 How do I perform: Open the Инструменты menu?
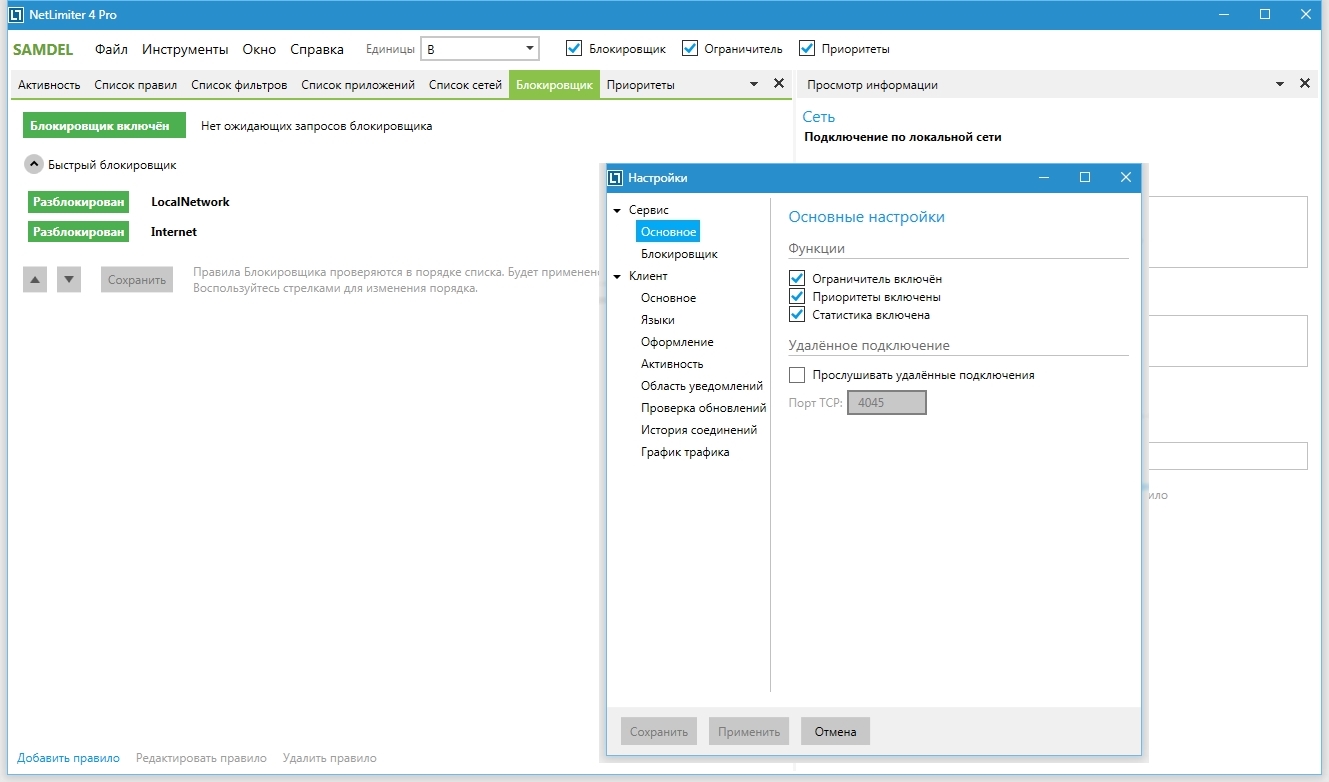pos(185,49)
